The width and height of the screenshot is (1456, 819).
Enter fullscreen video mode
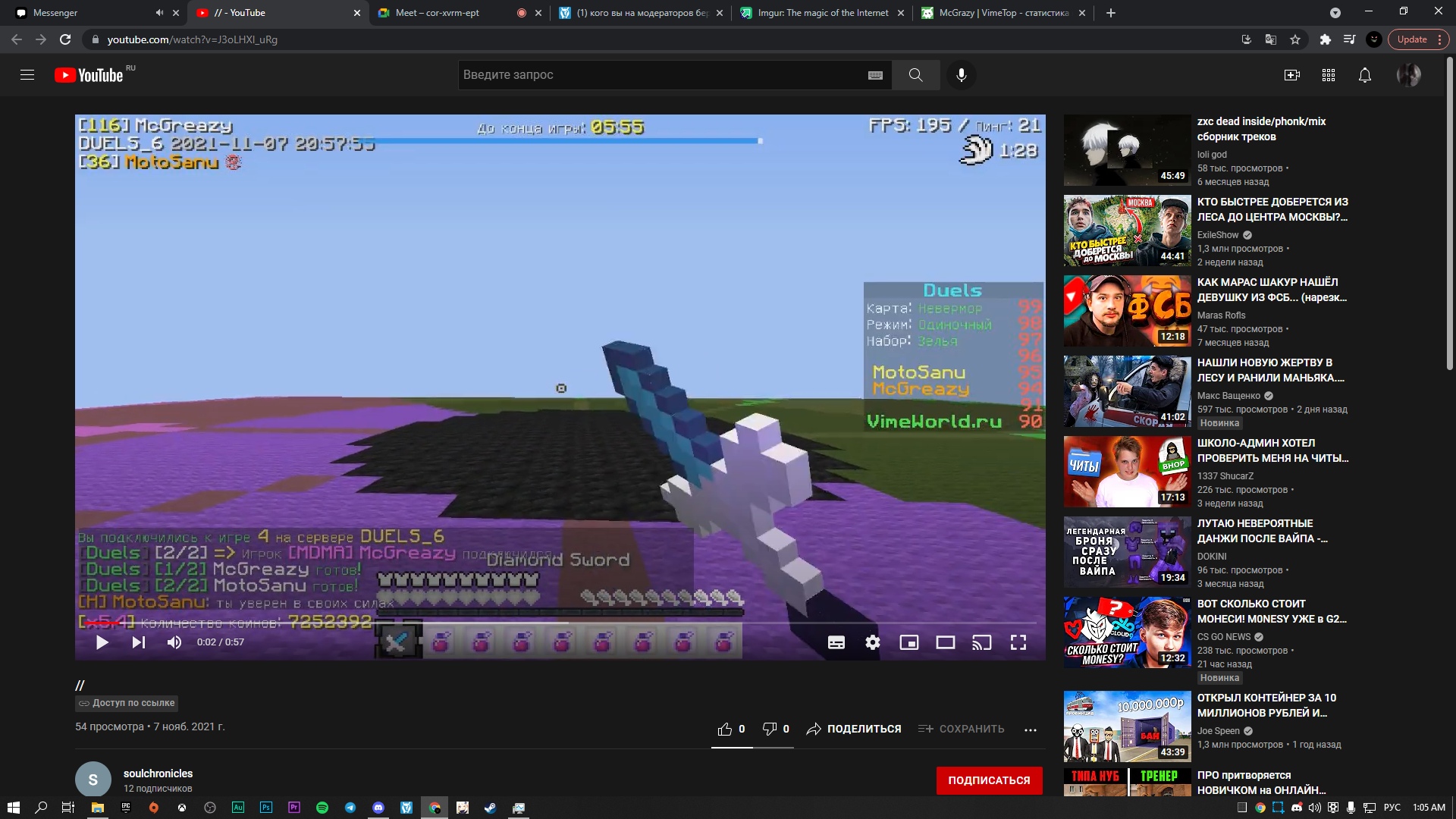tap(1018, 642)
